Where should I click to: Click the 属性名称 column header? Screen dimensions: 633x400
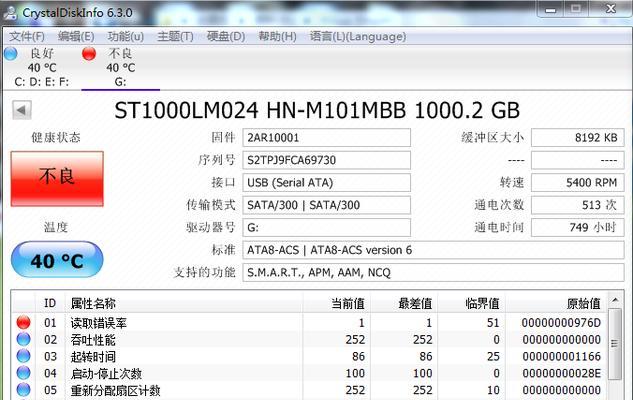point(184,303)
